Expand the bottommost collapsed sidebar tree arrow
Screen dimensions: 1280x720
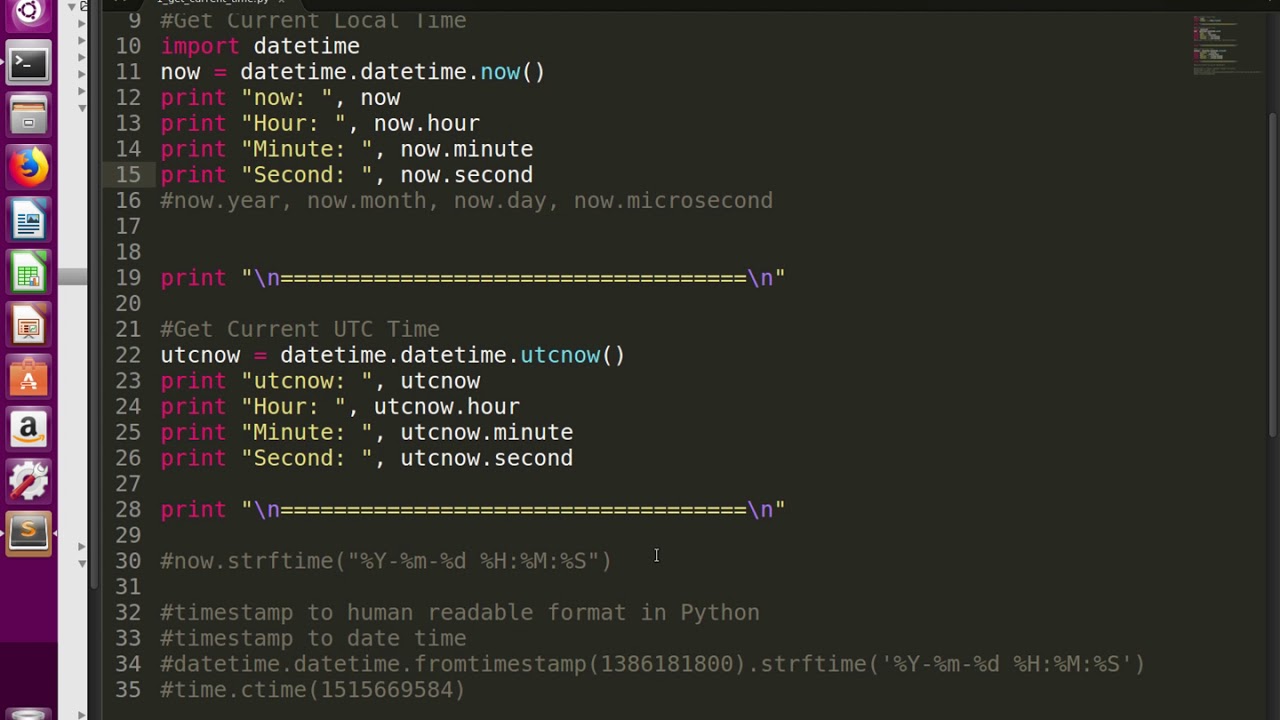(82, 546)
